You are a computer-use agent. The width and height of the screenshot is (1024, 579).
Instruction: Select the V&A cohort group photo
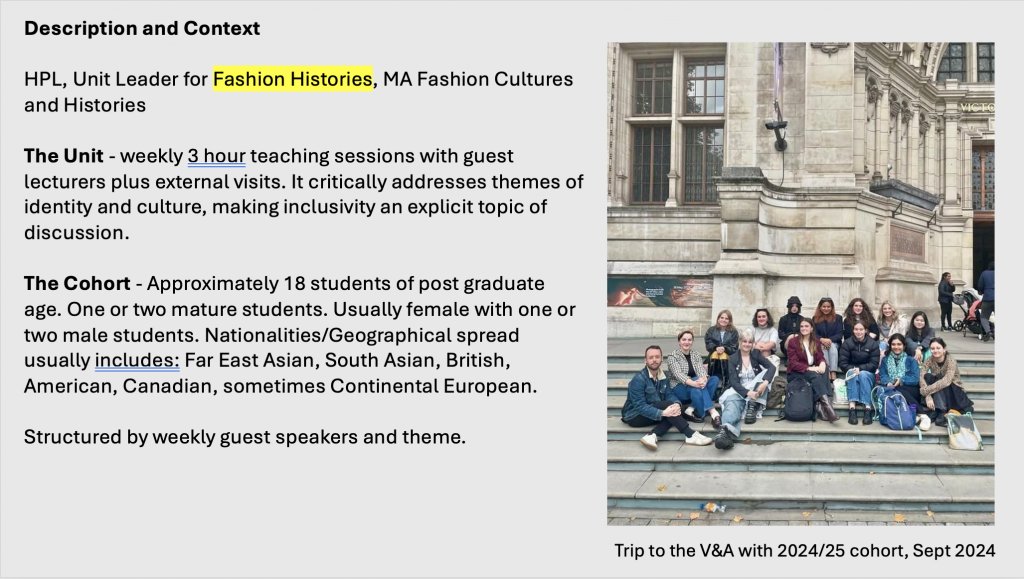pyautogui.click(x=800, y=283)
